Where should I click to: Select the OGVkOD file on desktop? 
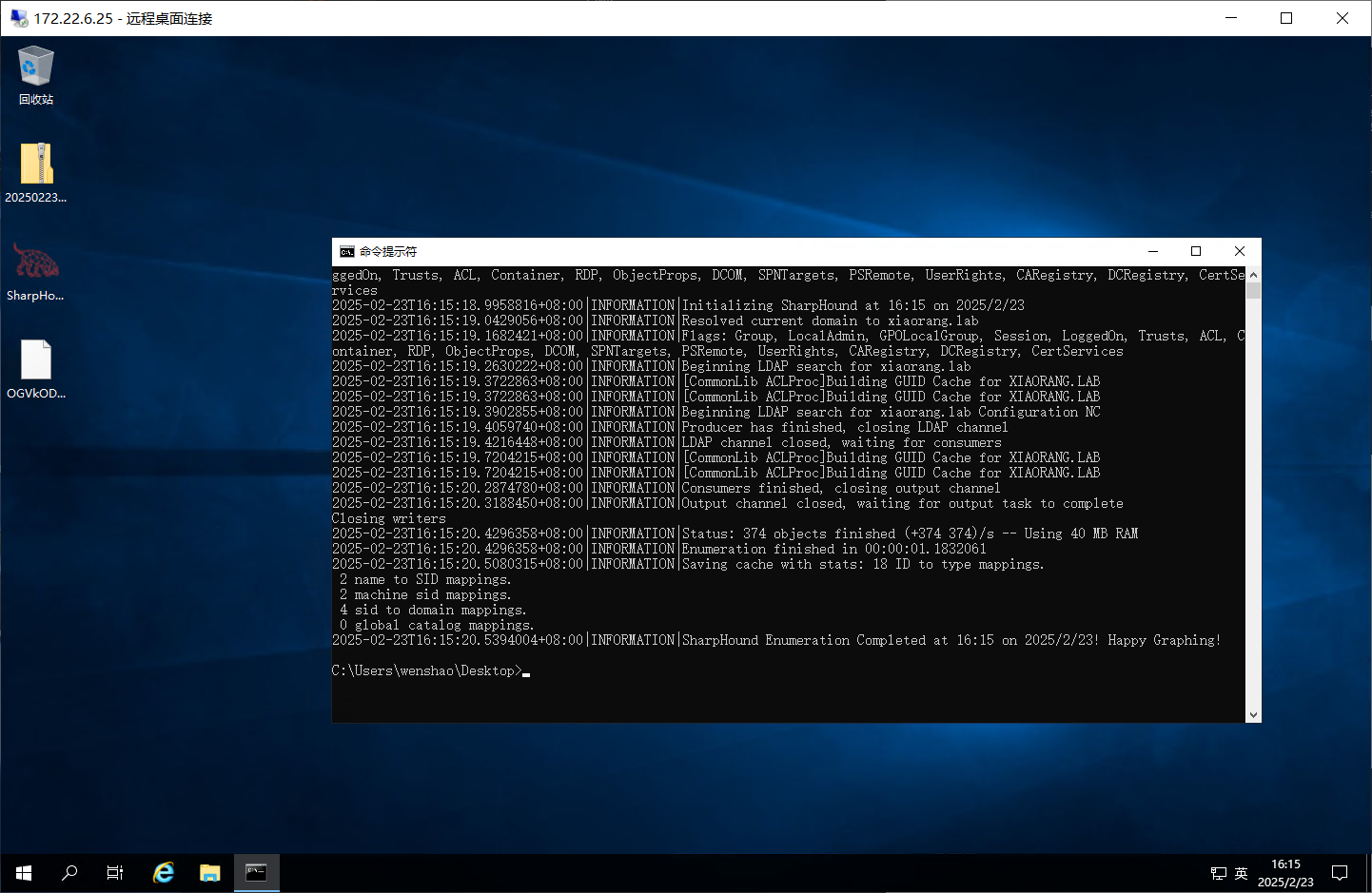click(36, 369)
